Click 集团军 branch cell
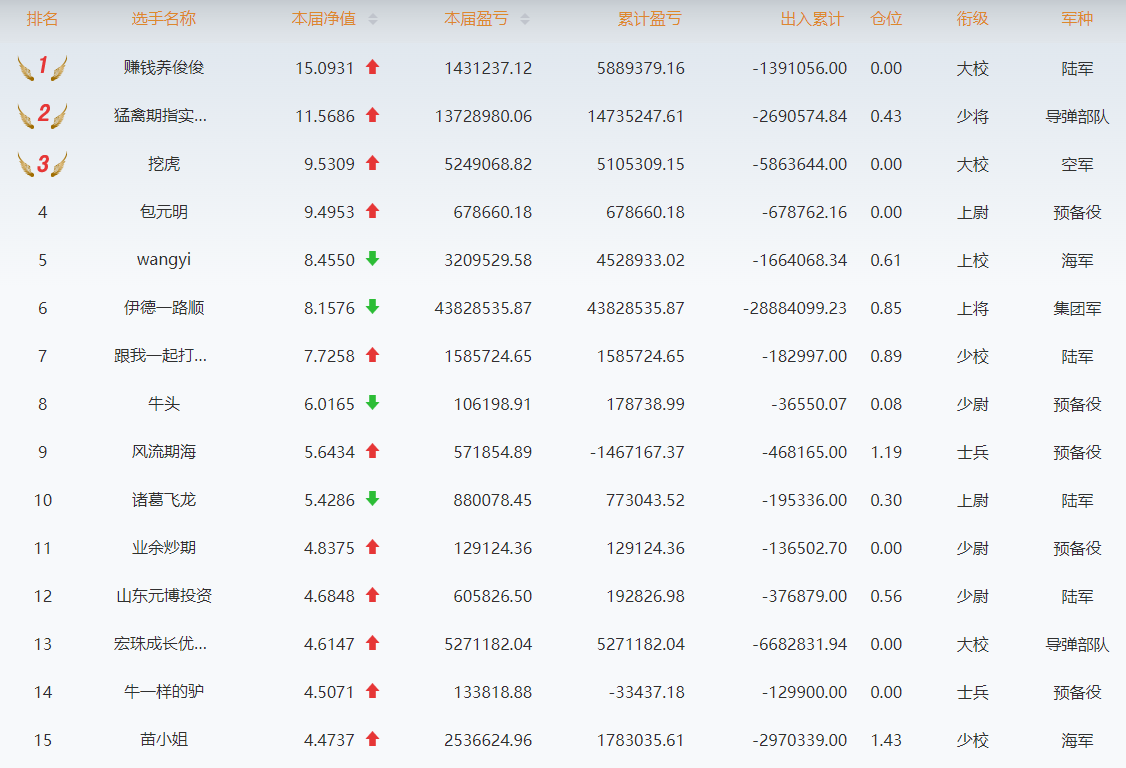The height and width of the screenshot is (768, 1126). coord(1077,309)
